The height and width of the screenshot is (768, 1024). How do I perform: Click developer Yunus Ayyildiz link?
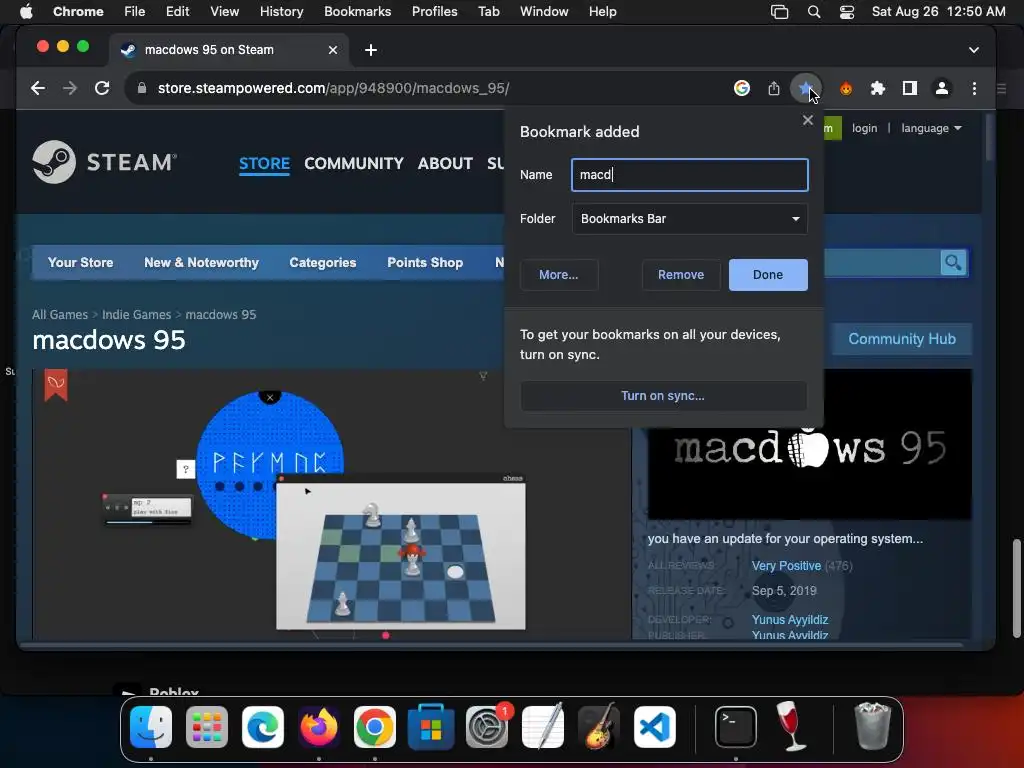(x=790, y=620)
